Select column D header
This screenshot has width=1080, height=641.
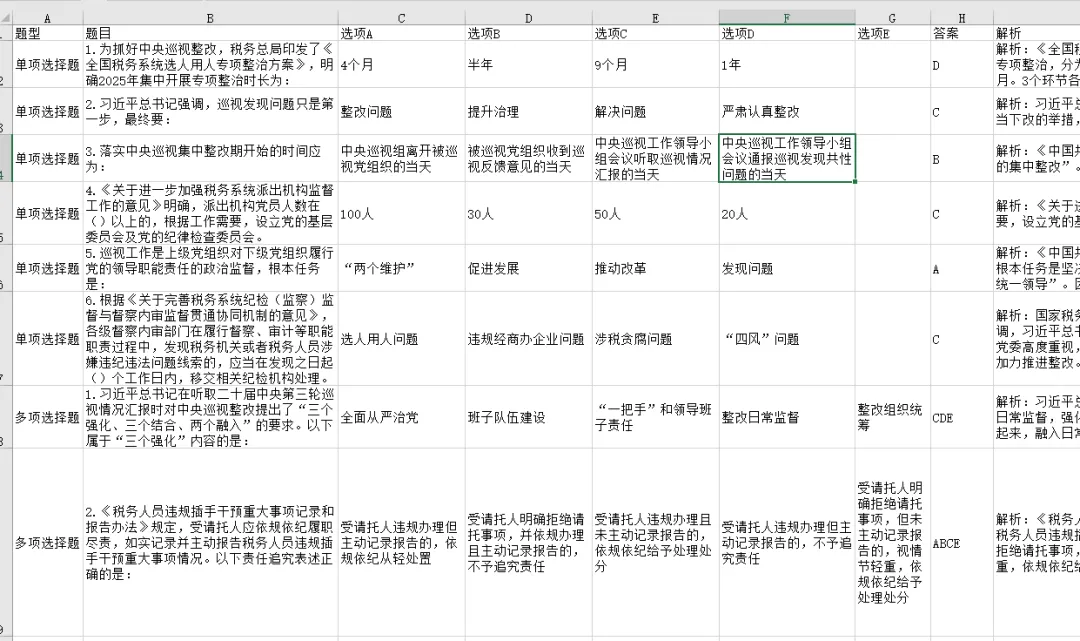528,19
